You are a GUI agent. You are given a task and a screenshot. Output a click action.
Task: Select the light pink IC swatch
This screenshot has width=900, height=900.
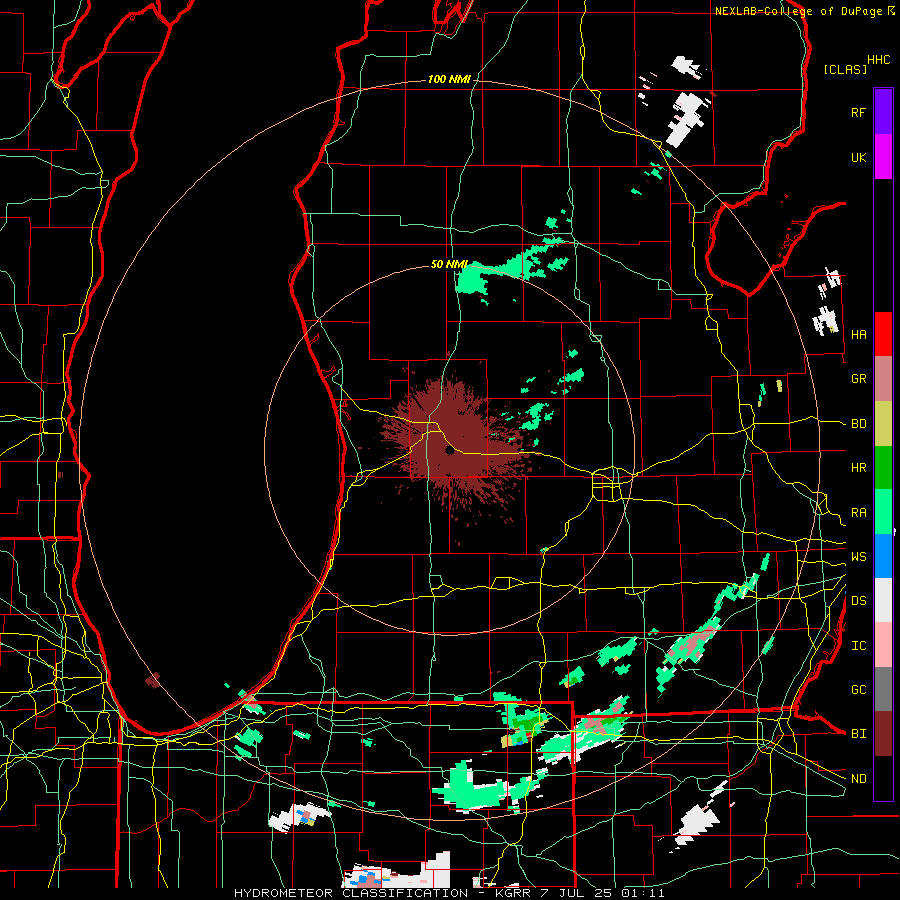883,645
